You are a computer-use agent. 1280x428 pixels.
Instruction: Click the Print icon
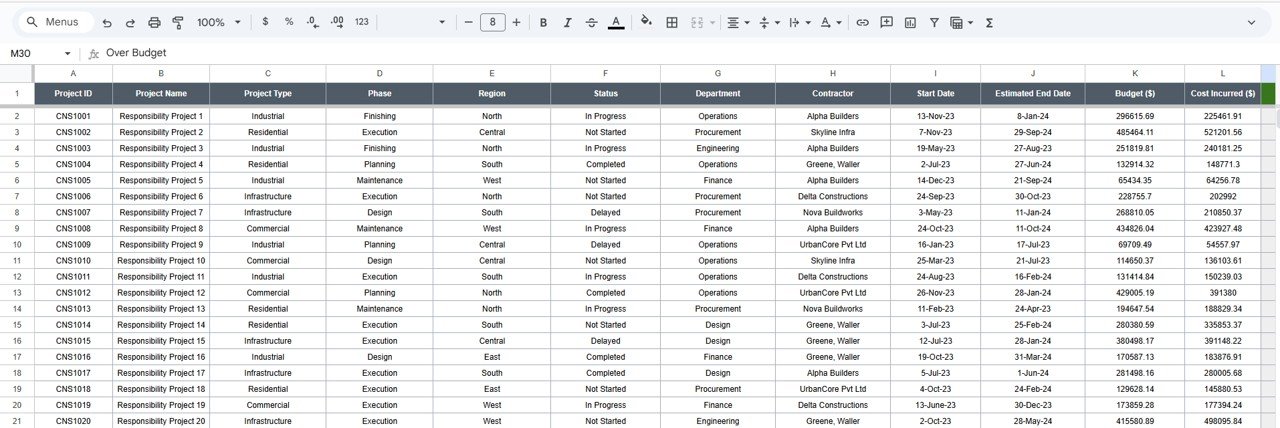[154, 22]
